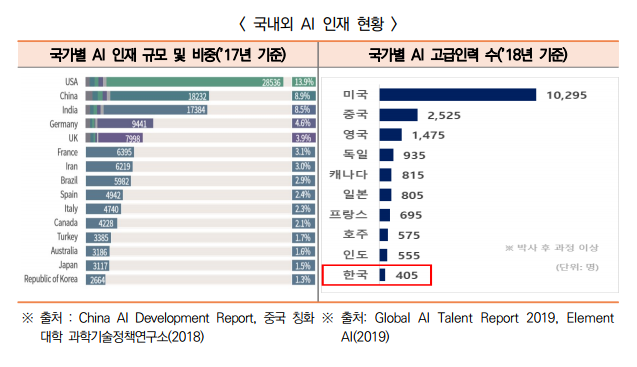Viewport: 637px width, 367px height.
Task: Click the Japan 3117 bar
Action: tap(98, 266)
